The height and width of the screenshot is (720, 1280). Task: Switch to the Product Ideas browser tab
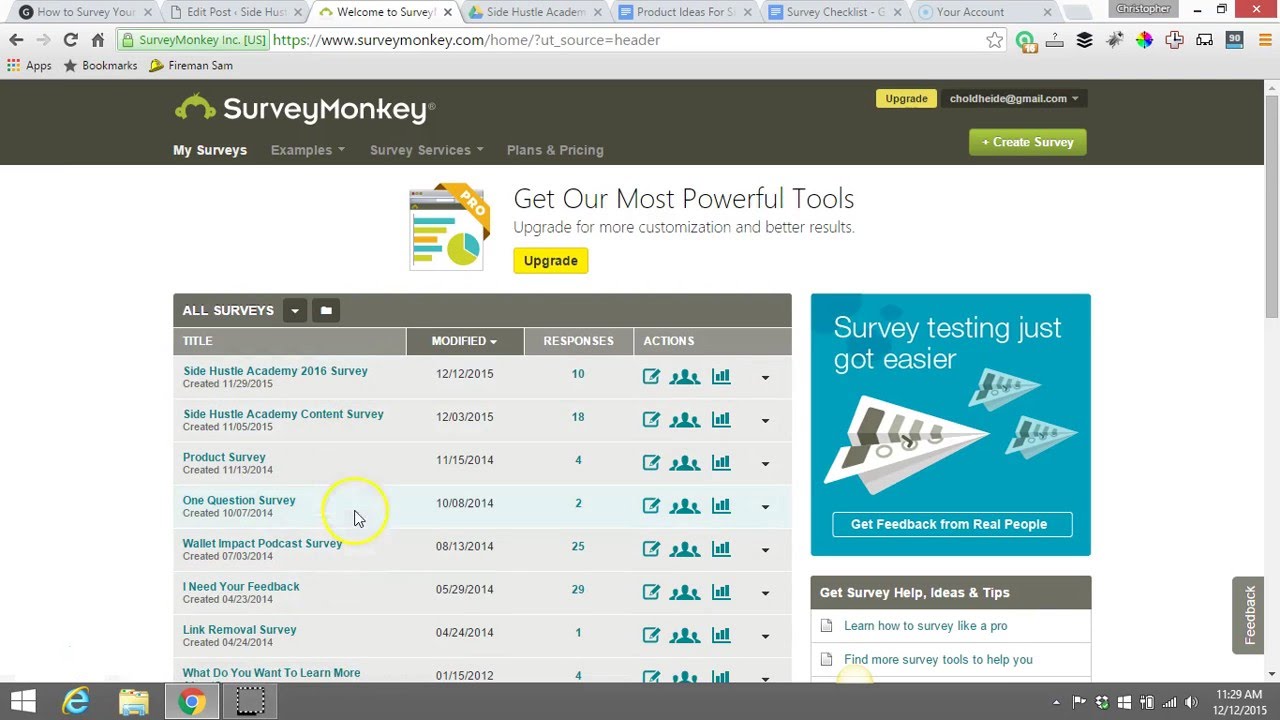(684, 12)
